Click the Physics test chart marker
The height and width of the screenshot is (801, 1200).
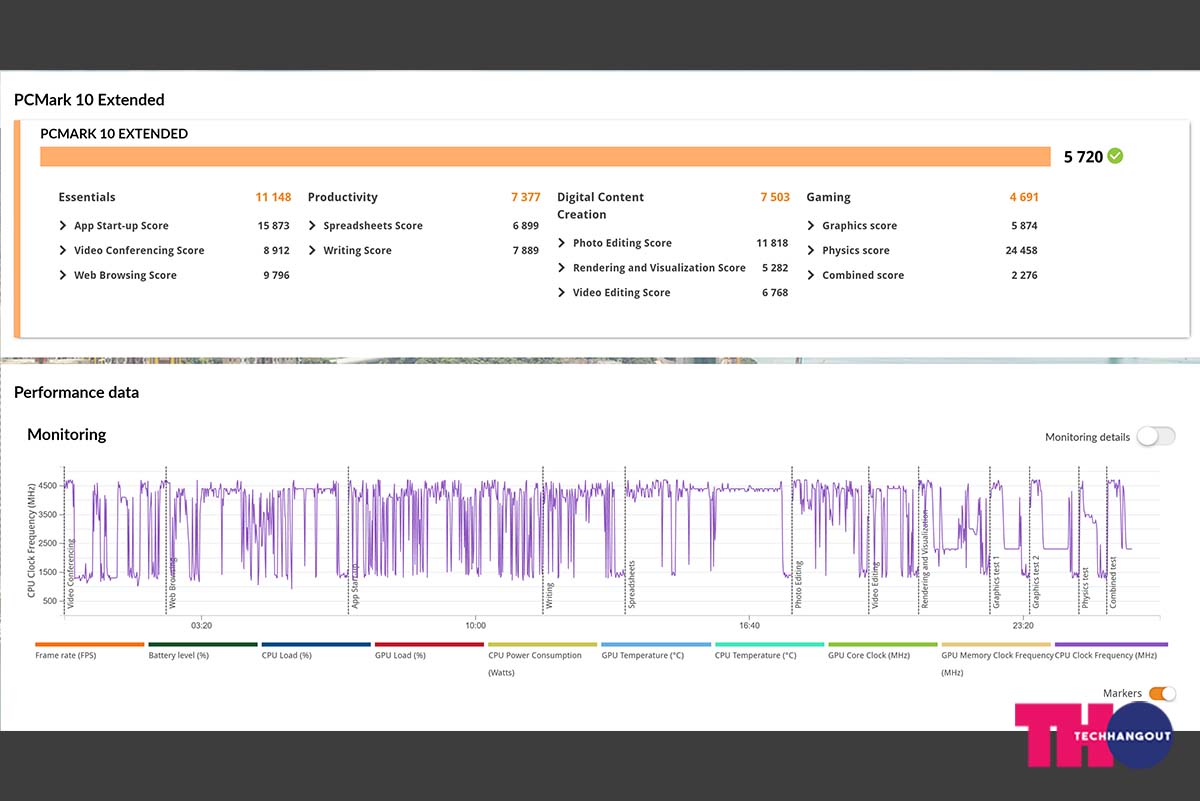coord(1086,589)
